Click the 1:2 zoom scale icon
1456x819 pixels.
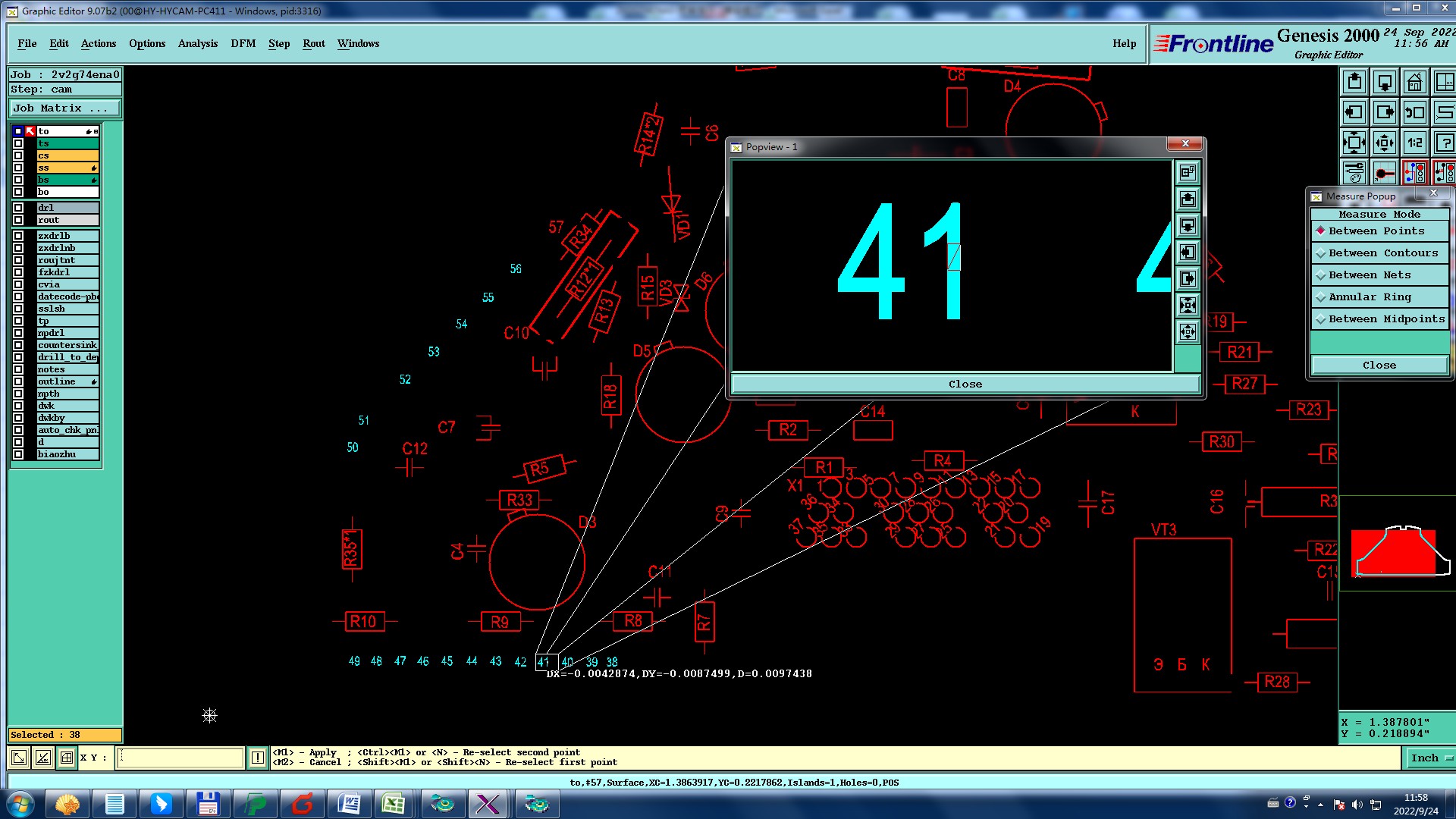click(1415, 143)
